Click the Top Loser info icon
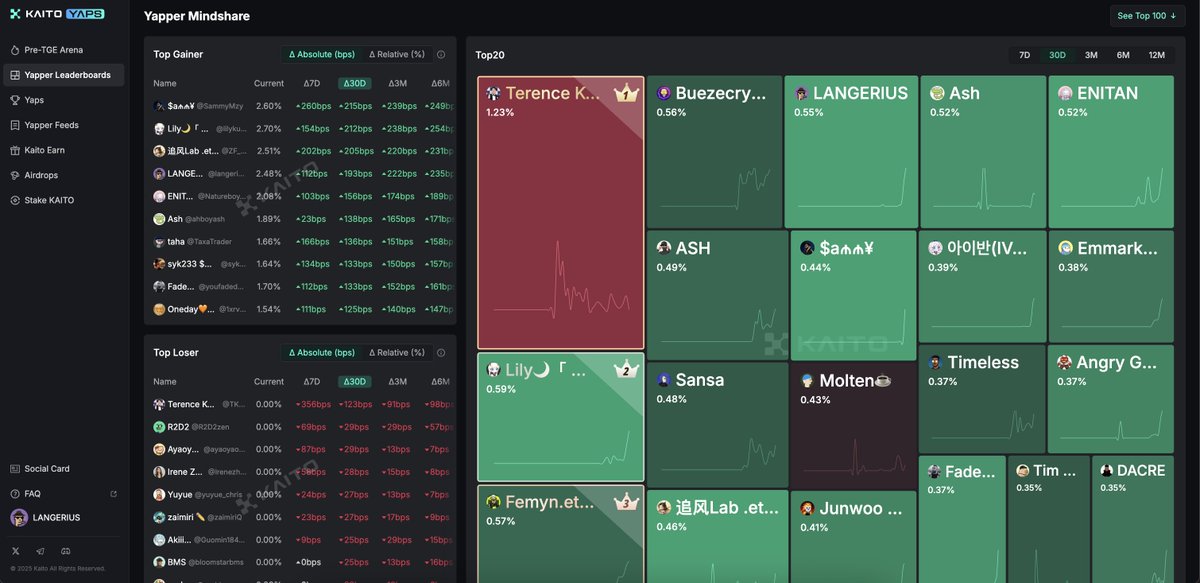This screenshot has height=583, width=1200. pyautogui.click(x=441, y=353)
